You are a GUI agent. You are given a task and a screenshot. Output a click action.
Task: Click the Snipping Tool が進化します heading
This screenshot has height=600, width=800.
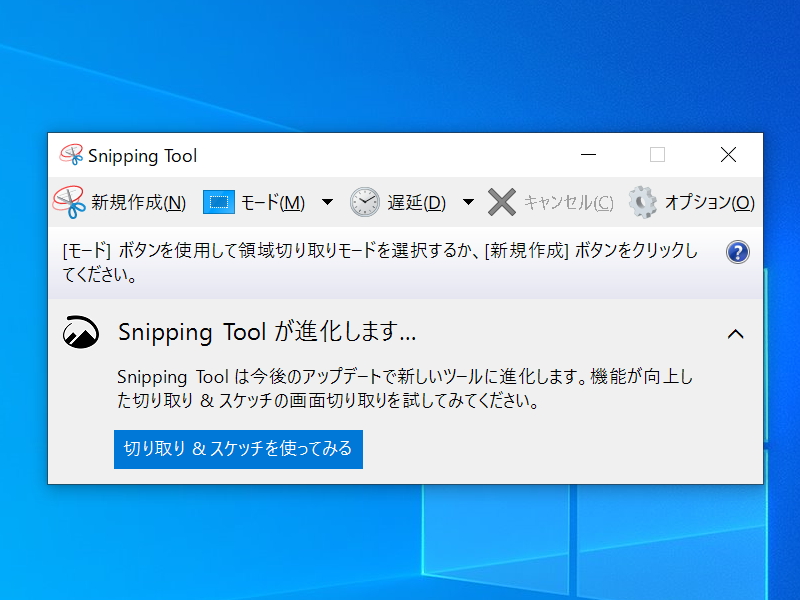click(260, 331)
